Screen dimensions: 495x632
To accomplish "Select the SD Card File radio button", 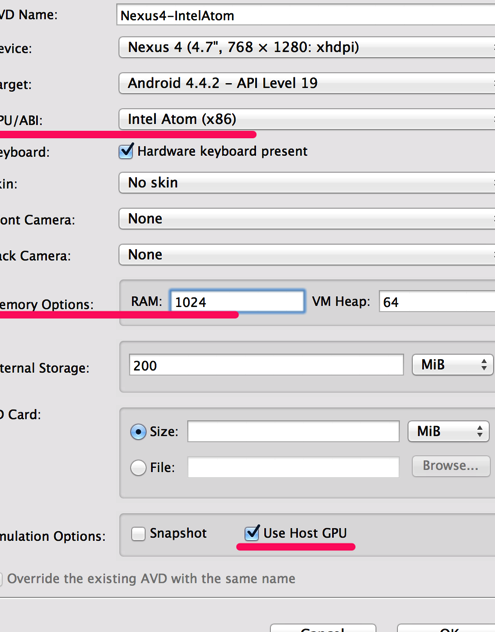I will [138, 468].
